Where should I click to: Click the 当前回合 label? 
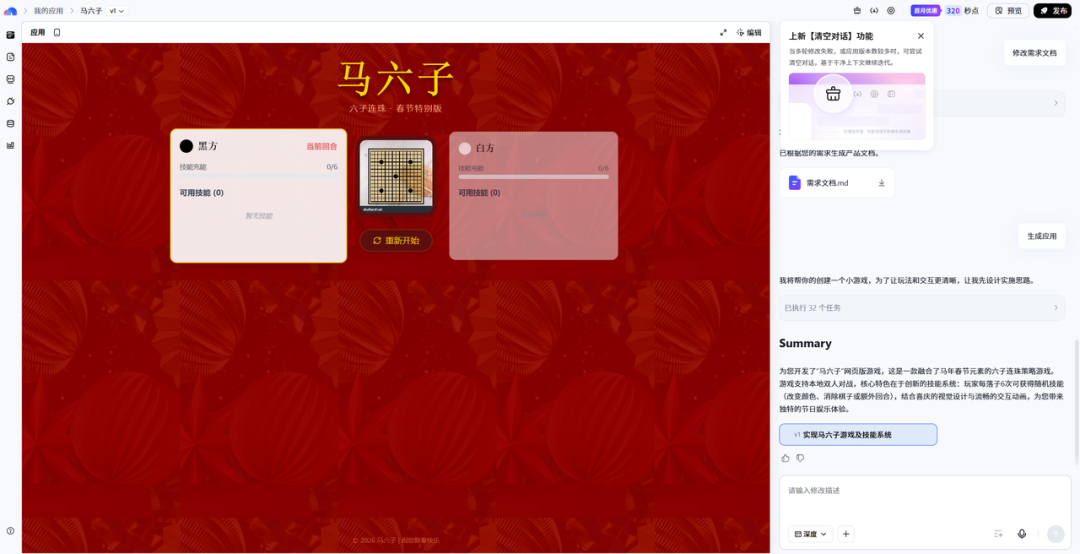tap(322, 147)
